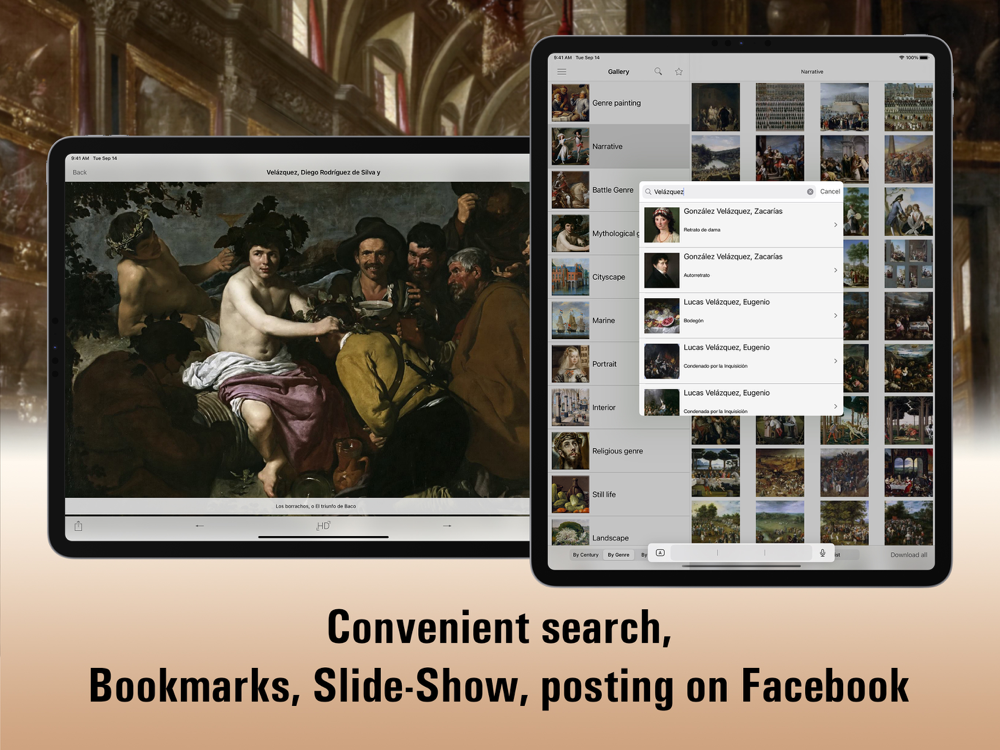
Task: Share the painting via the share icon
Action: [78, 526]
